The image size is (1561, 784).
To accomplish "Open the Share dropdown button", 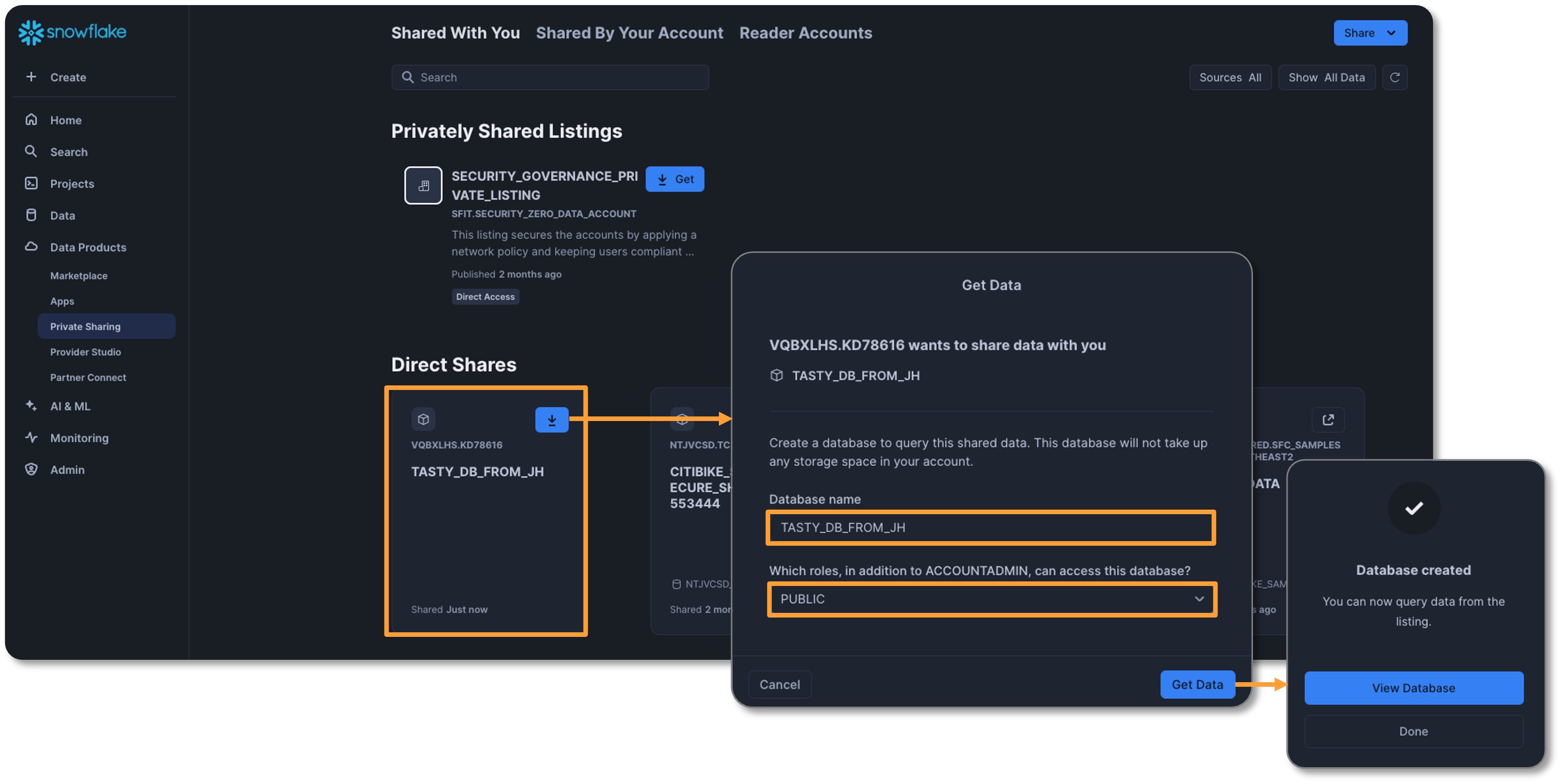I will 1370,33.
